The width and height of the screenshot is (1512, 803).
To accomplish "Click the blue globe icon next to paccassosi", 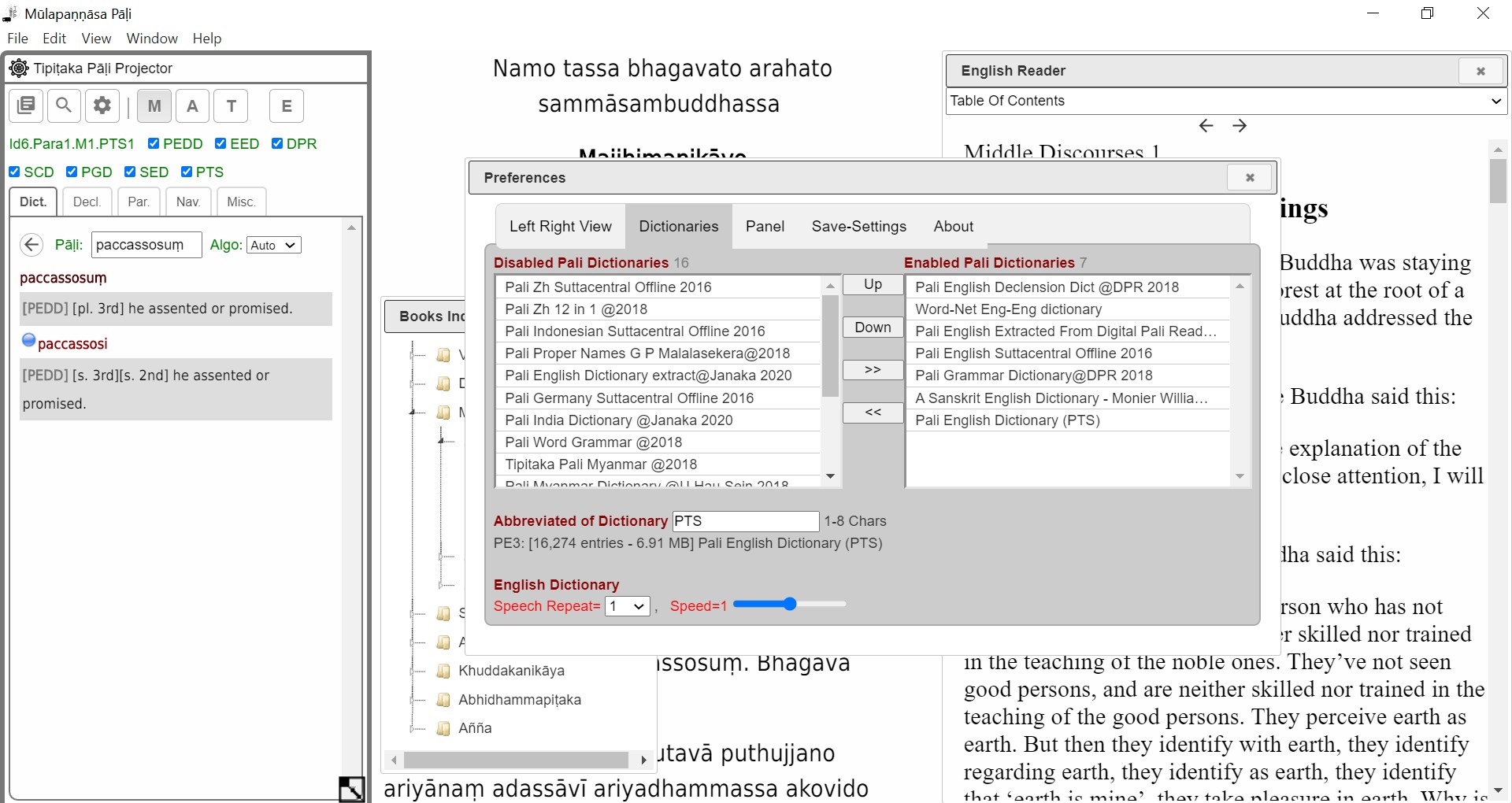I will pos(28,340).
